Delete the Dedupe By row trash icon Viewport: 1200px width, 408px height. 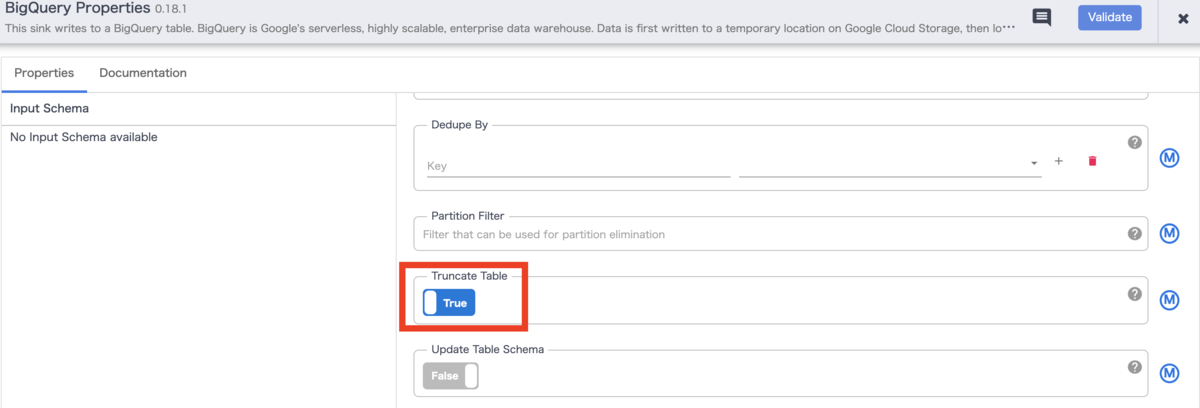tap(1092, 161)
